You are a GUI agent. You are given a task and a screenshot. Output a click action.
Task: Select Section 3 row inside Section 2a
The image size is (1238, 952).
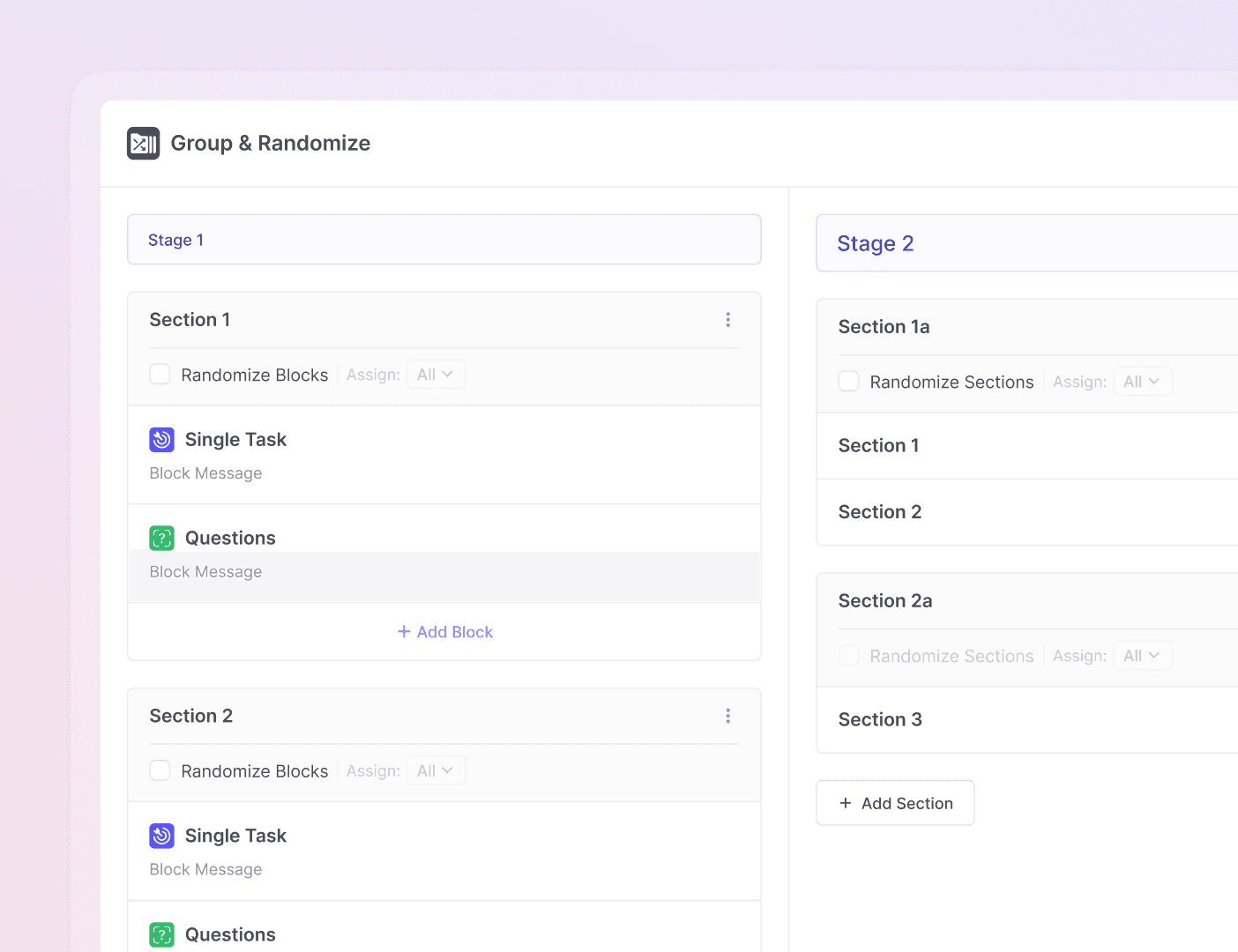pyautogui.click(x=1027, y=720)
